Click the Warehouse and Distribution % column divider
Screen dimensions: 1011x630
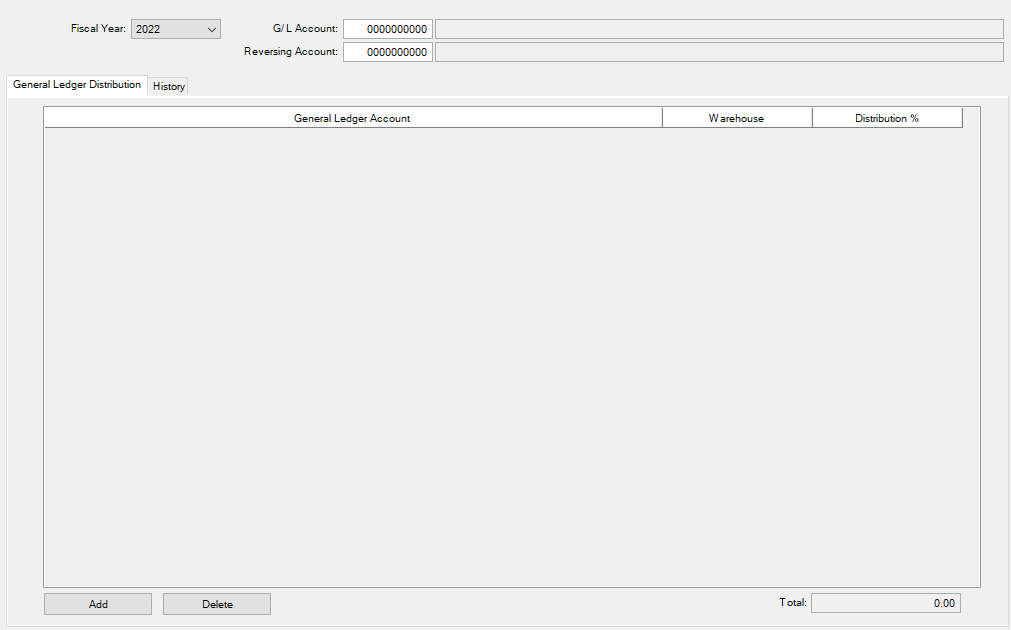pyautogui.click(x=812, y=119)
